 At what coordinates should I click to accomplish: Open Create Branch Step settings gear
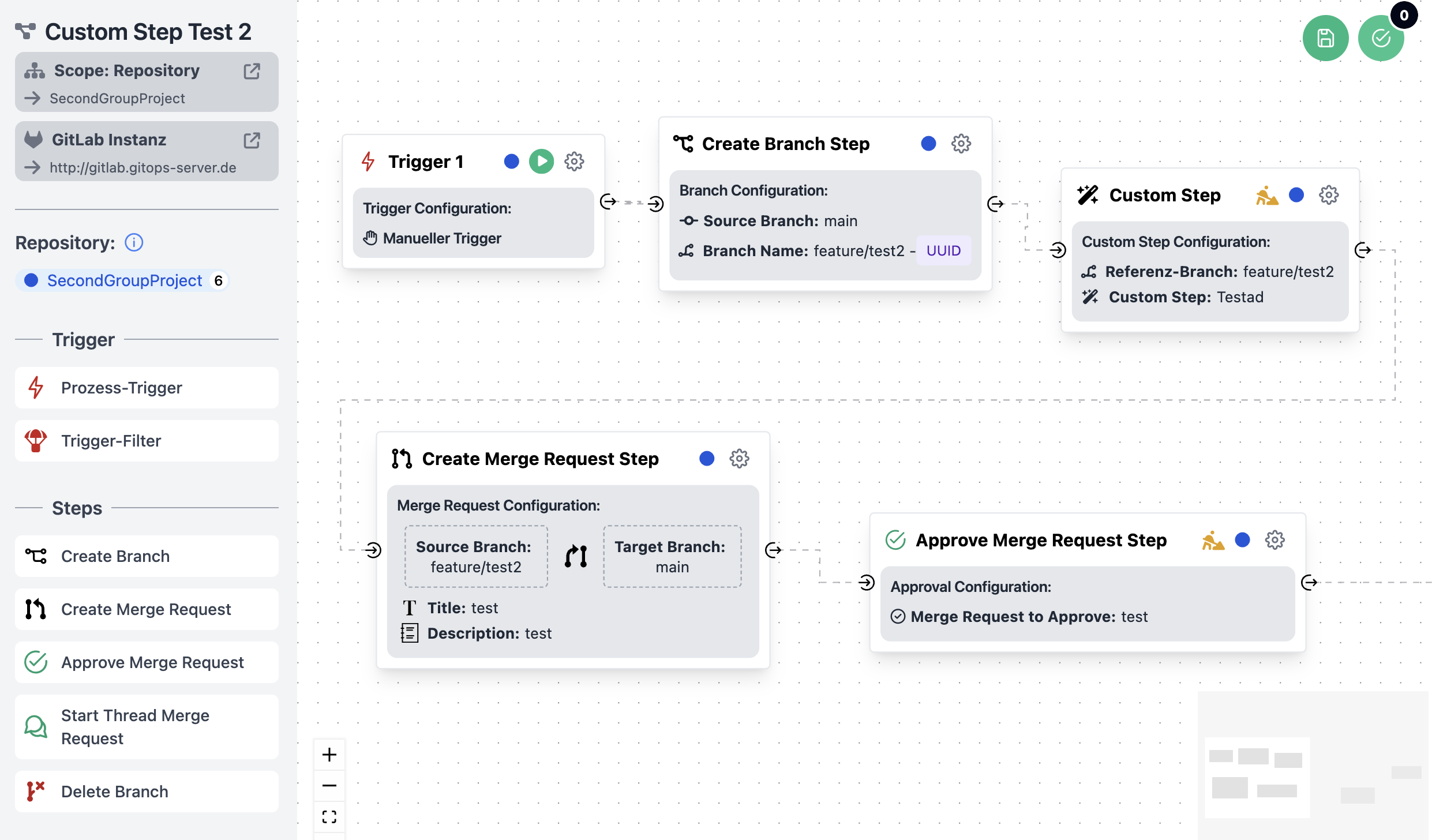961,144
